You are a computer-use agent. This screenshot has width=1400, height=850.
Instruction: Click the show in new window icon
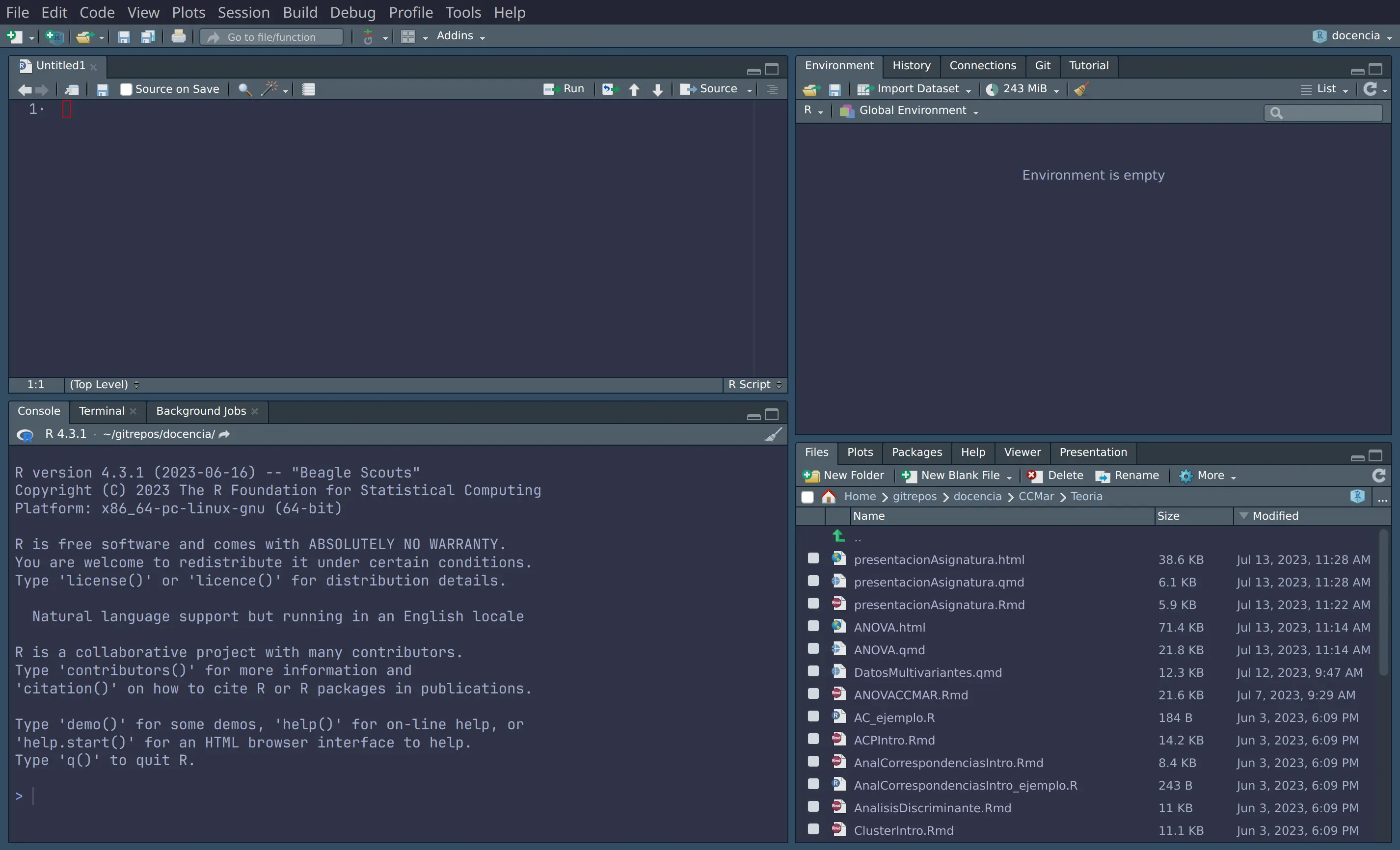point(72,89)
